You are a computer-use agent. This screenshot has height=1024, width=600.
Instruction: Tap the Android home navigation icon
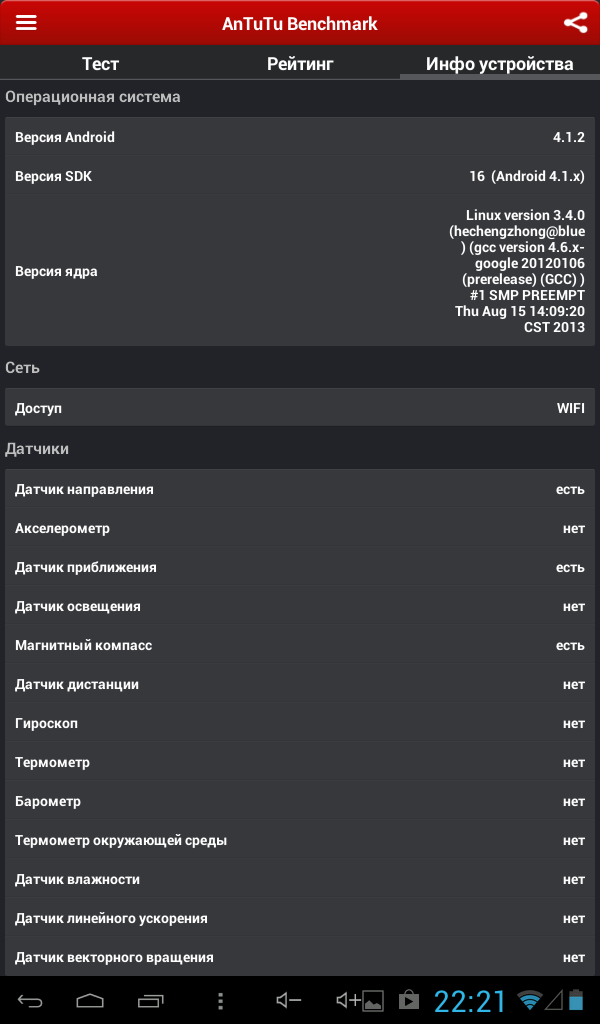click(90, 1000)
